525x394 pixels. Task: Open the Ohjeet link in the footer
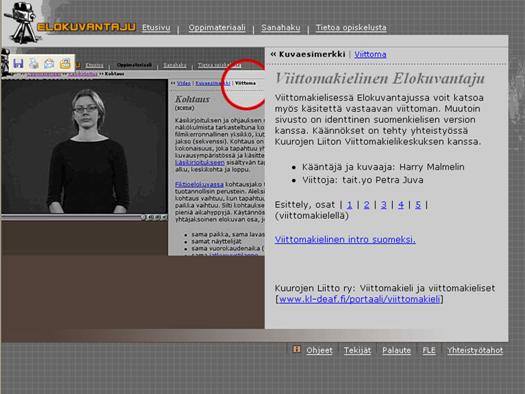(319, 350)
